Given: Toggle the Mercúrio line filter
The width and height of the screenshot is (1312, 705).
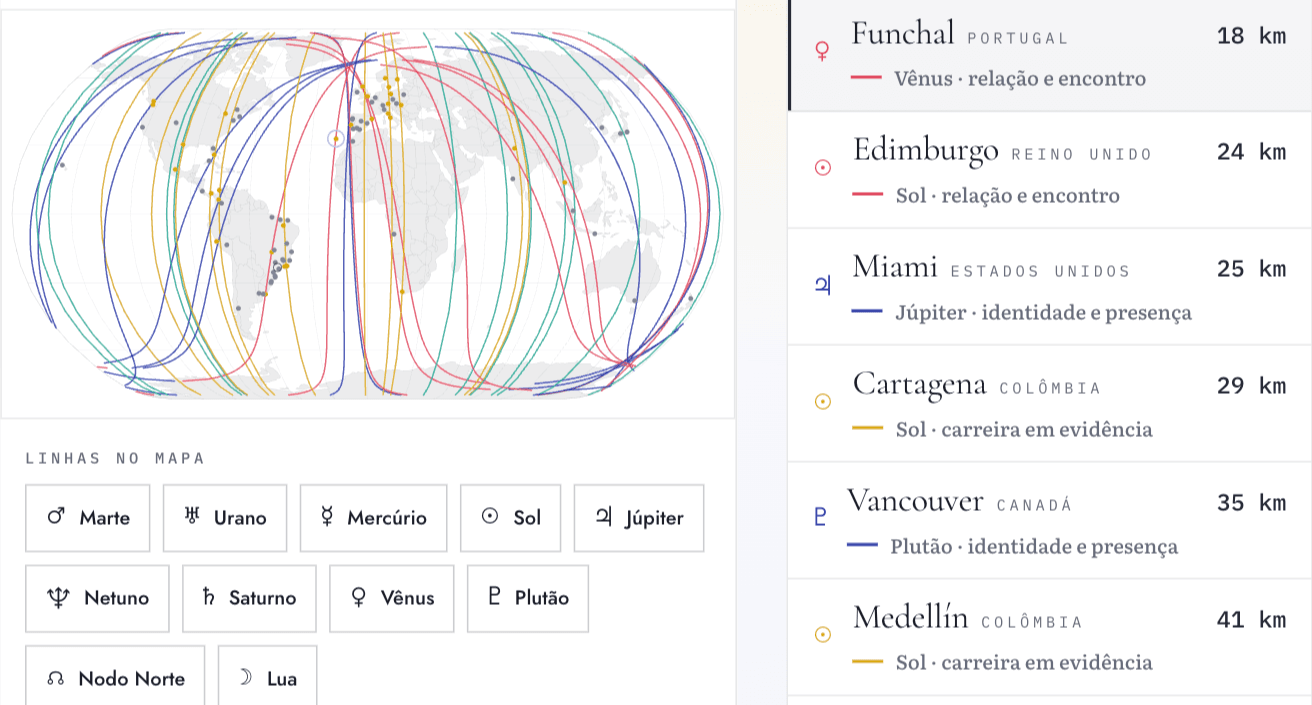Looking at the screenshot, I should (x=374, y=518).
